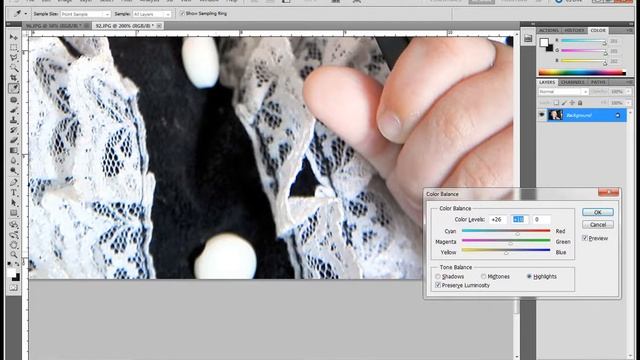This screenshot has height=360, width=640.
Task: Select the 3D Rotate tool
Action: (13, 224)
